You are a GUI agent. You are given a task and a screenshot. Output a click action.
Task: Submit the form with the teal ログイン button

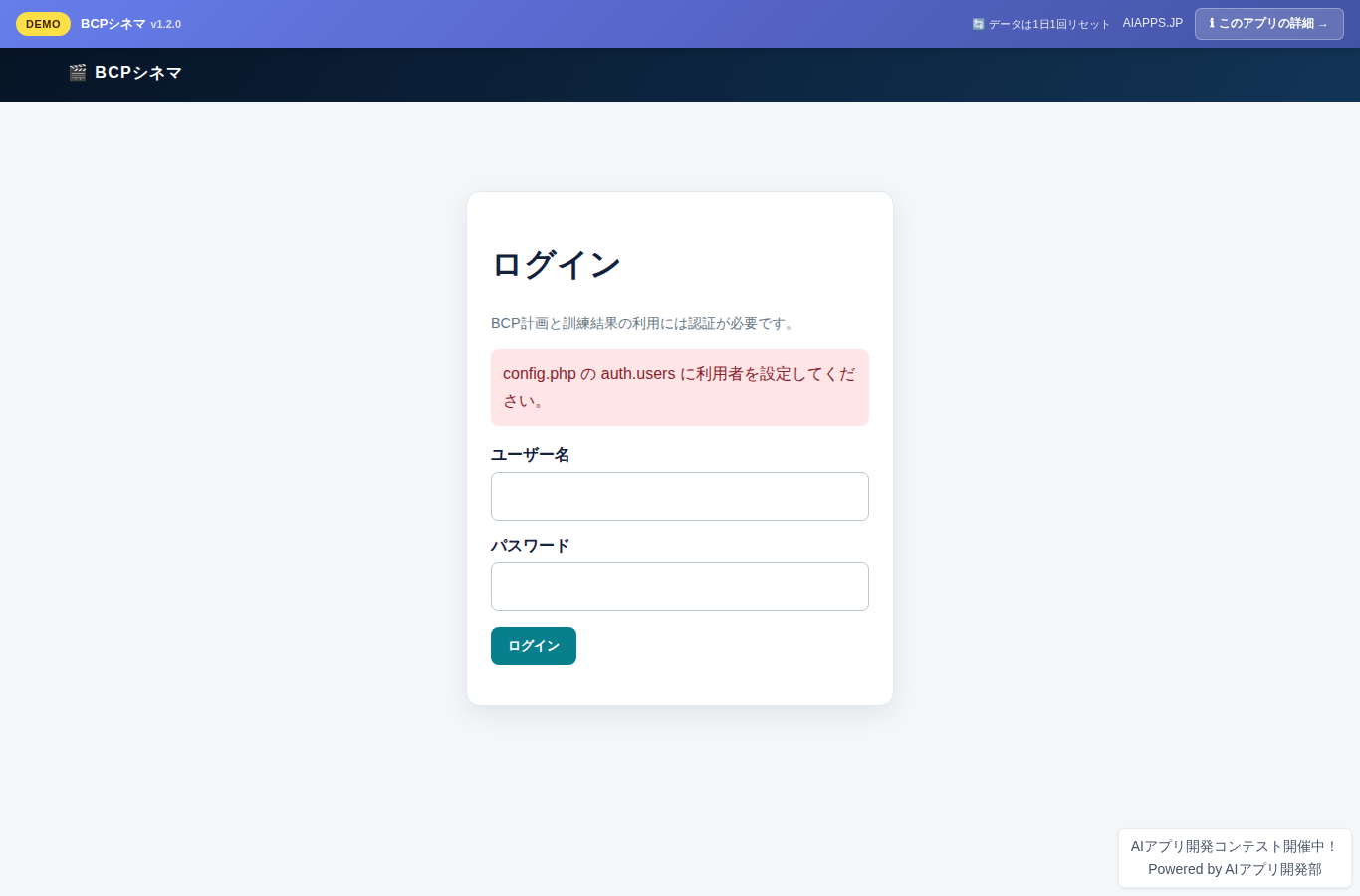[534, 646]
